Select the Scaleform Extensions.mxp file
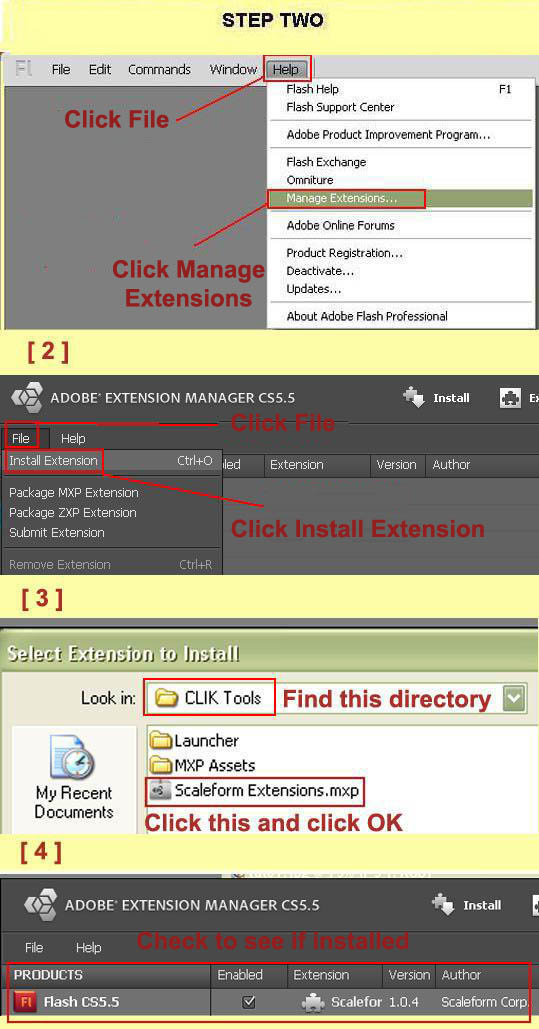Image resolution: width=539 pixels, height=1029 pixels. pos(254,791)
